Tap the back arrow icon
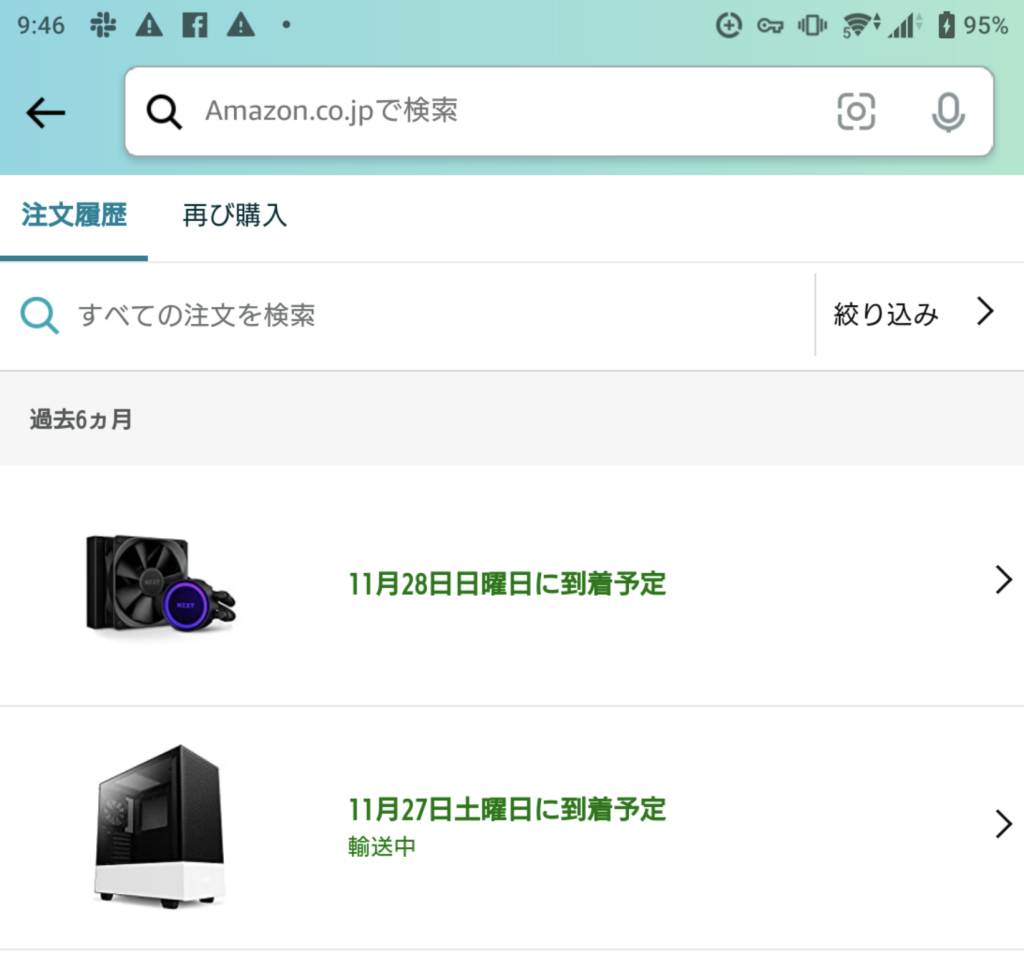Viewport: 1024px width, 970px height. pyautogui.click(x=45, y=113)
